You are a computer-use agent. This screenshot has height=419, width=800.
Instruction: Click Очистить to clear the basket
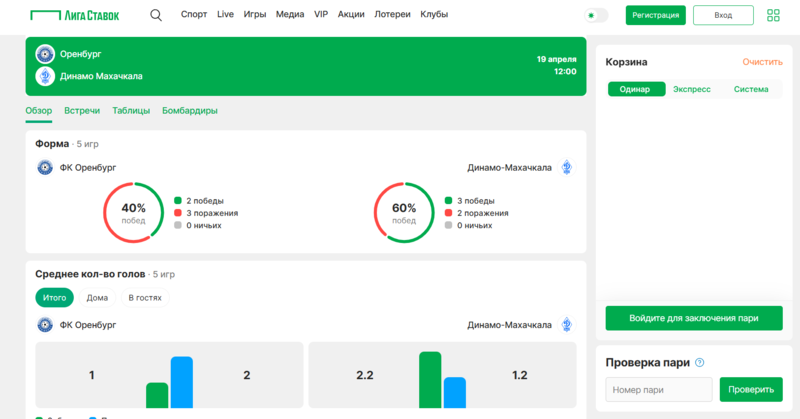click(762, 62)
